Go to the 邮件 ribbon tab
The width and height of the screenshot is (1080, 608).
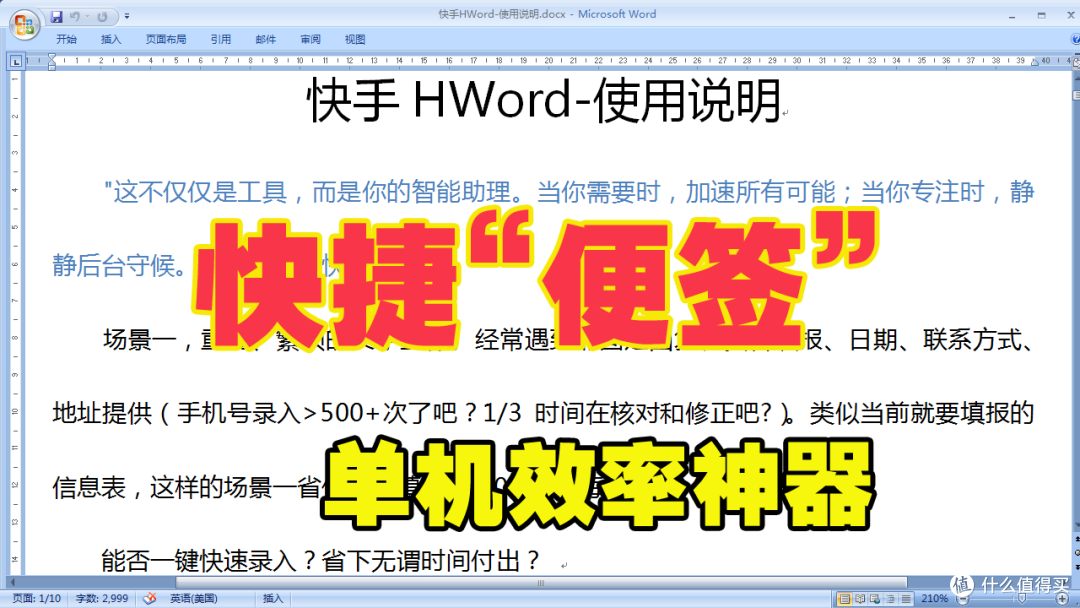click(x=265, y=39)
